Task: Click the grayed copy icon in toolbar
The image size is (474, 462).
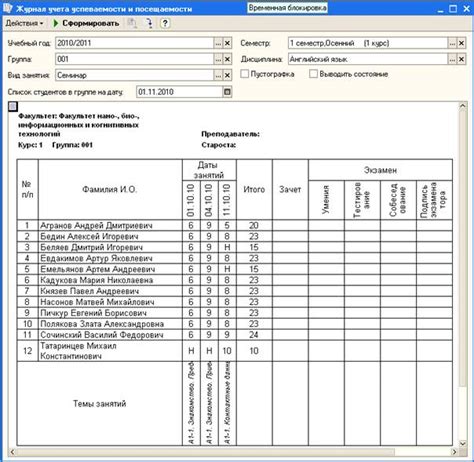Action: click(132, 23)
